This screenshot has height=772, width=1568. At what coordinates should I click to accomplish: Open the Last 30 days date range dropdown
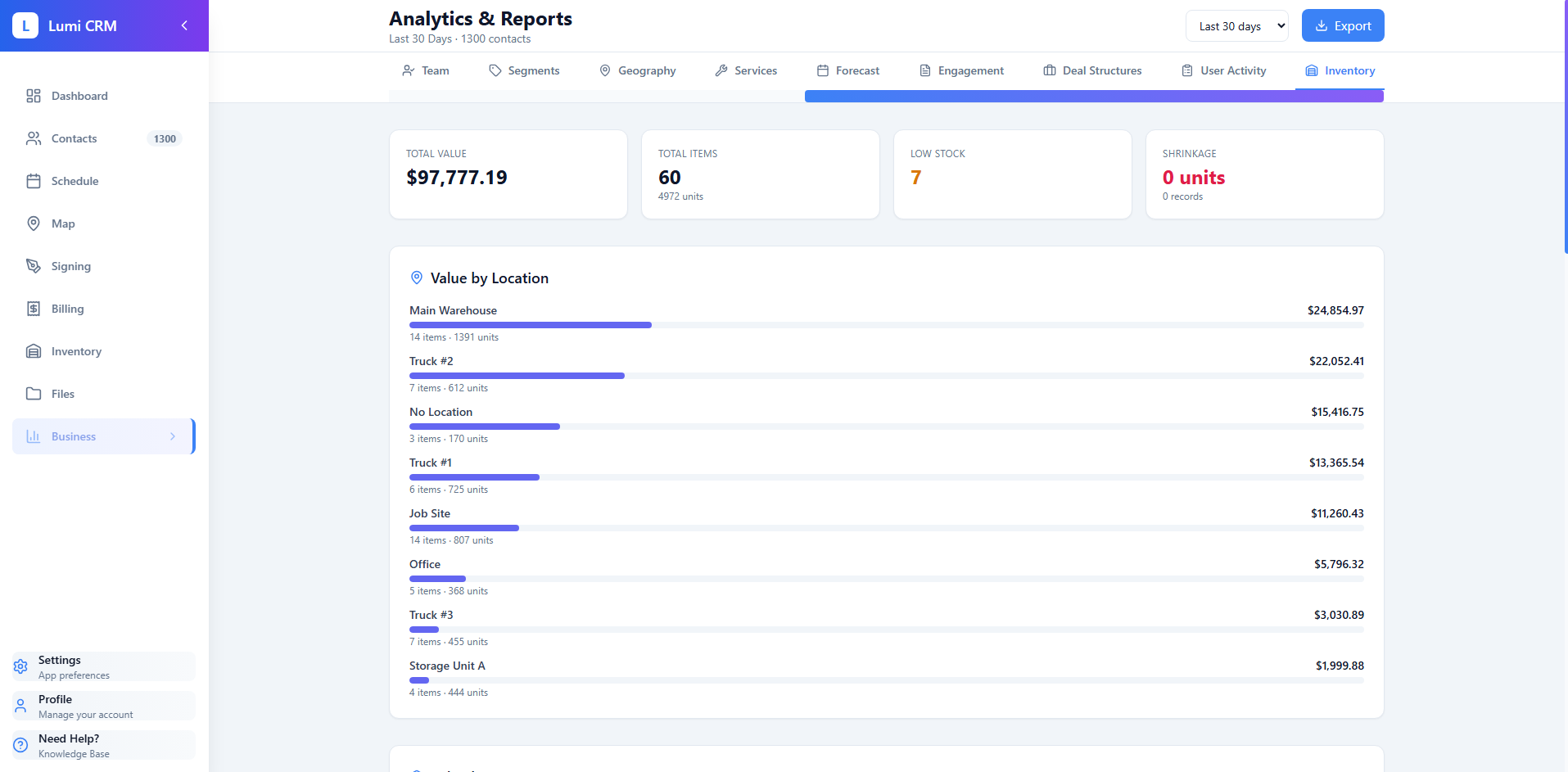(1236, 25)
